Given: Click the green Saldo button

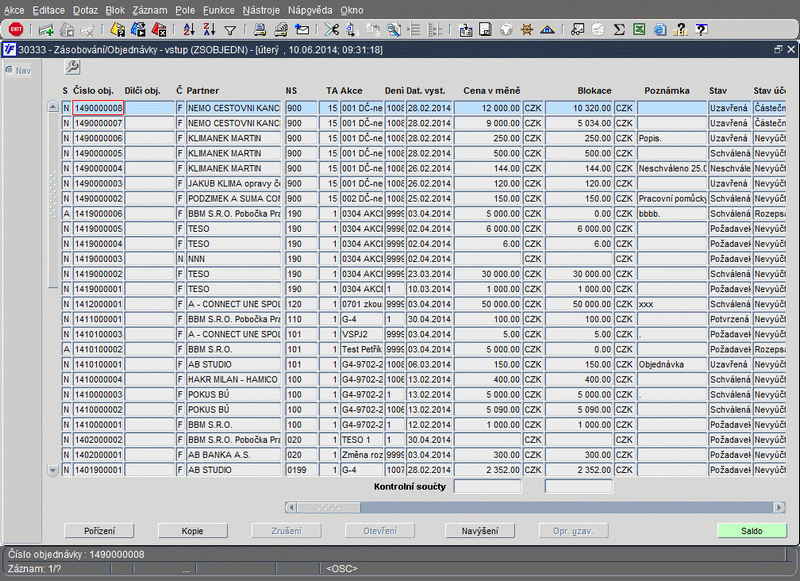Looking at the screenshot, I should click(752, 531).
